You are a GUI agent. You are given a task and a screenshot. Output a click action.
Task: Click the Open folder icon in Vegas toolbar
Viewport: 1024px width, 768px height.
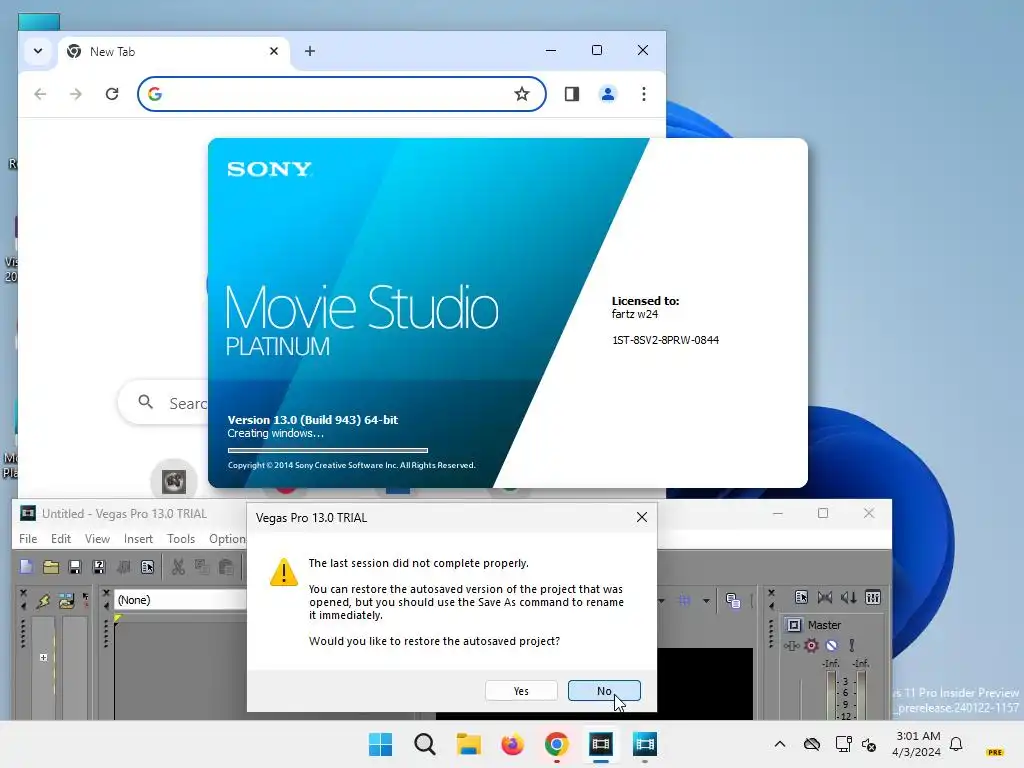coord(51,567)
